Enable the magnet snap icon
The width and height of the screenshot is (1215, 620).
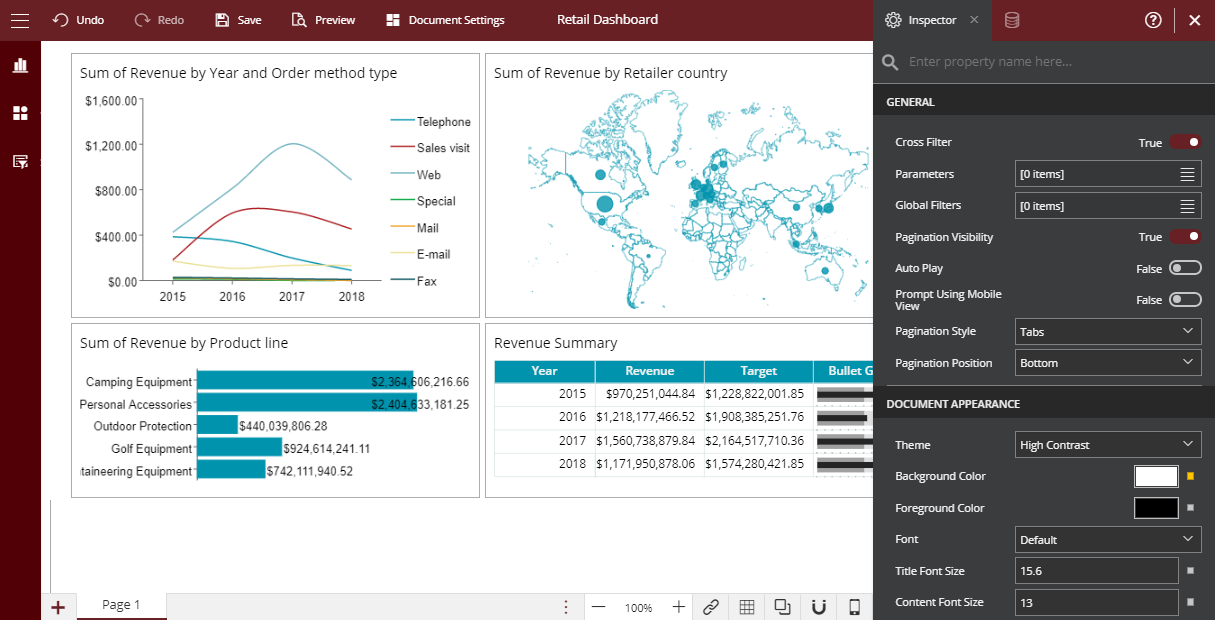click(x=818, y=607)
